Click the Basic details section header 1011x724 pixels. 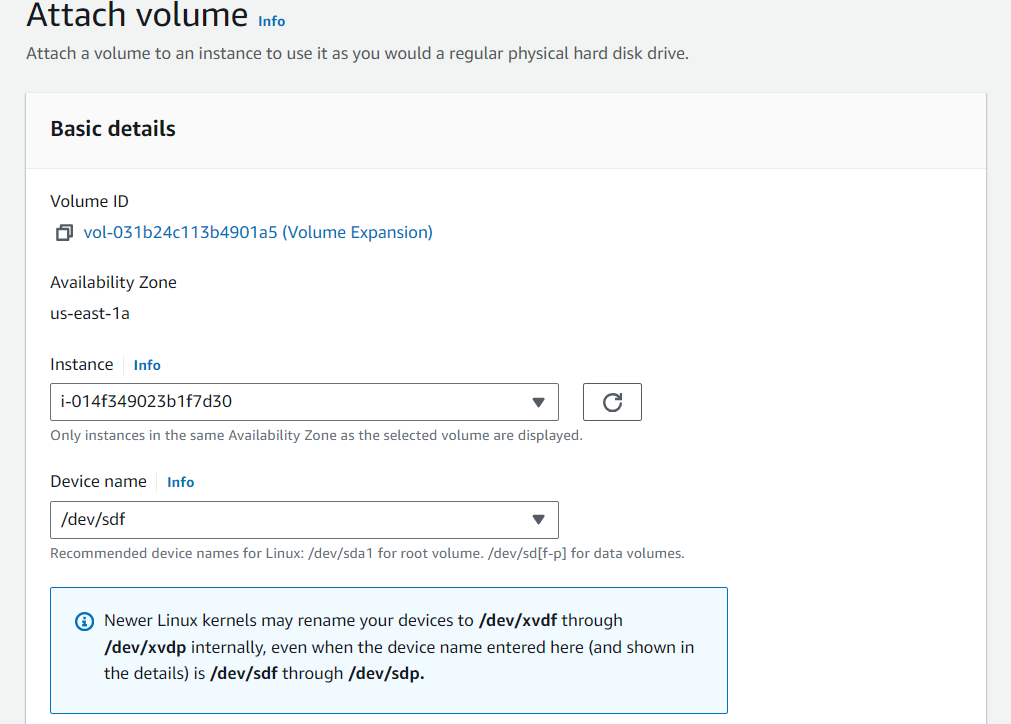(x=113, y=128)
